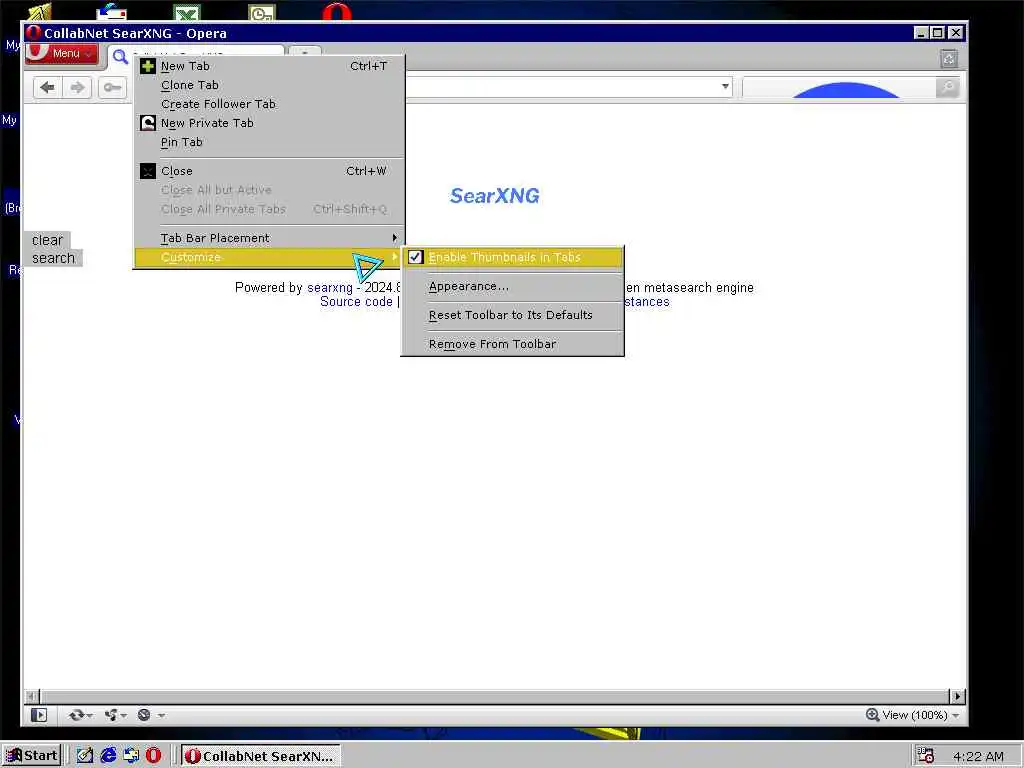Launch Opera from the quick launch bar

[x=153, y=756]
